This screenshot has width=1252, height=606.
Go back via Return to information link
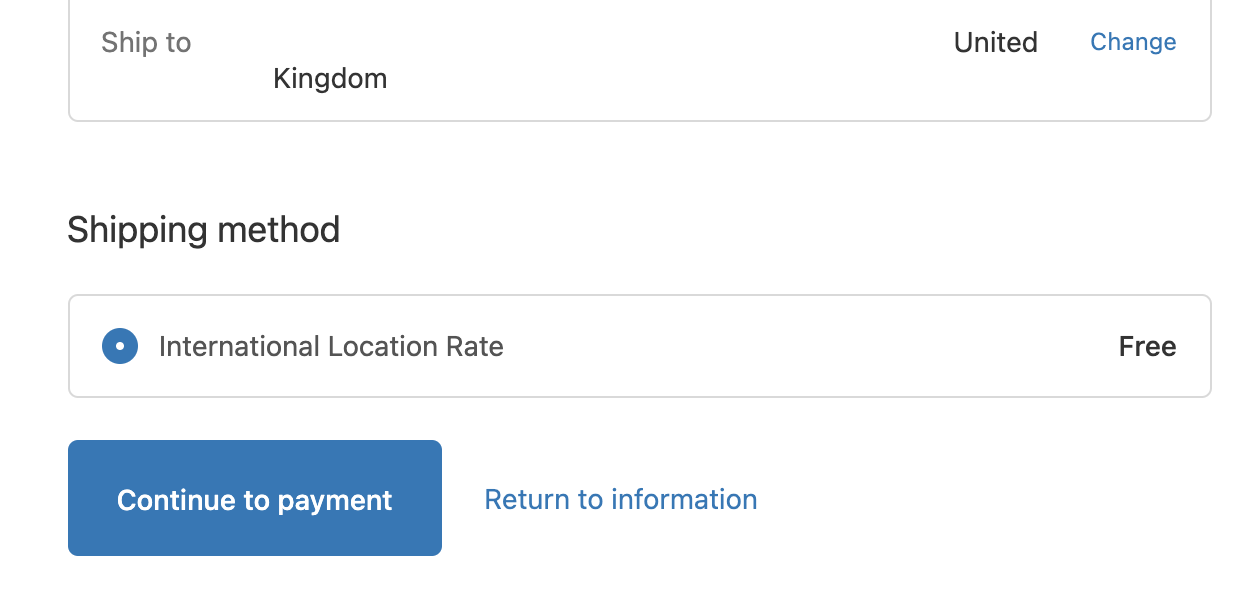click(621, 499)
